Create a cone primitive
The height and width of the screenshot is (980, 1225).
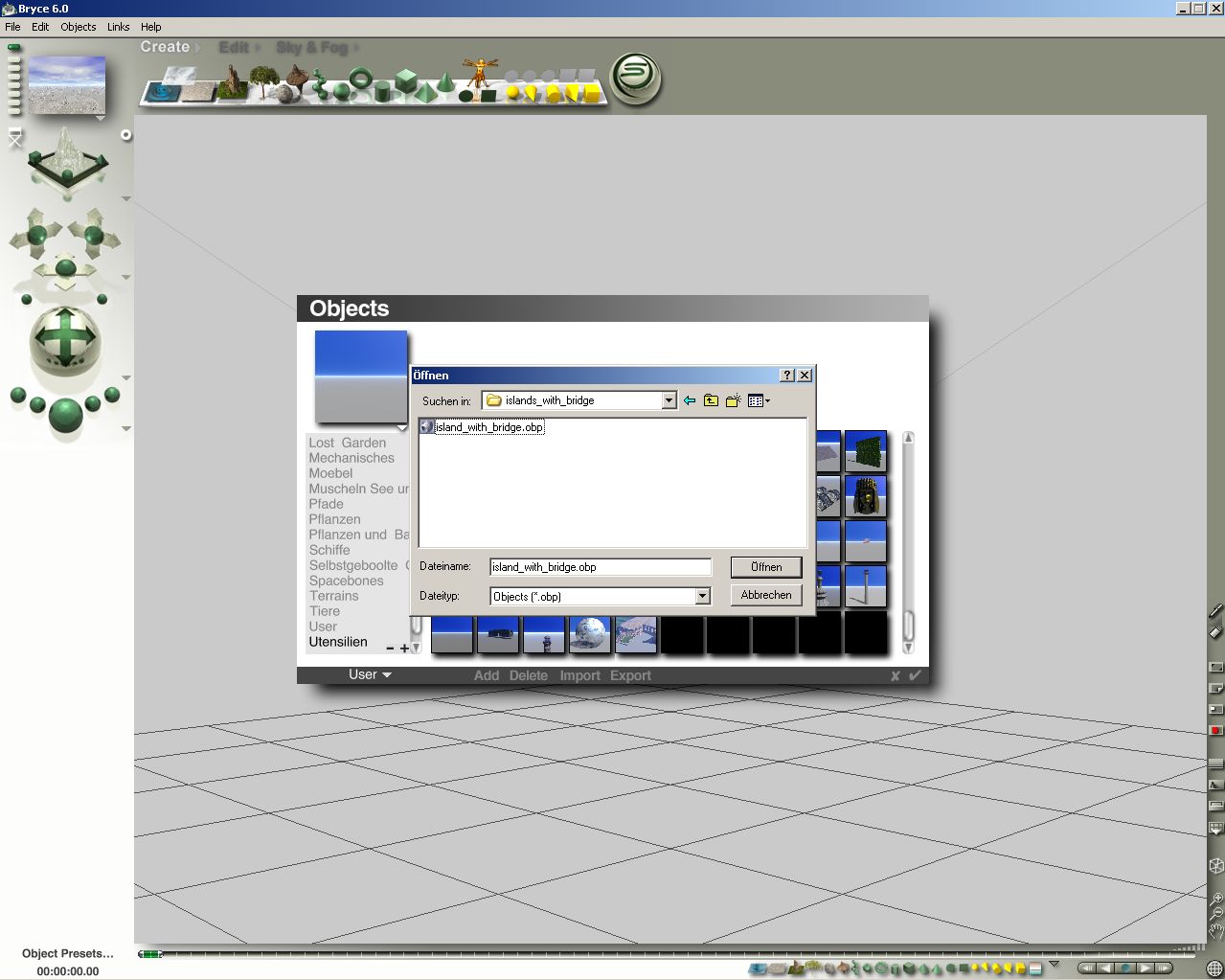[x=445, y=82]
